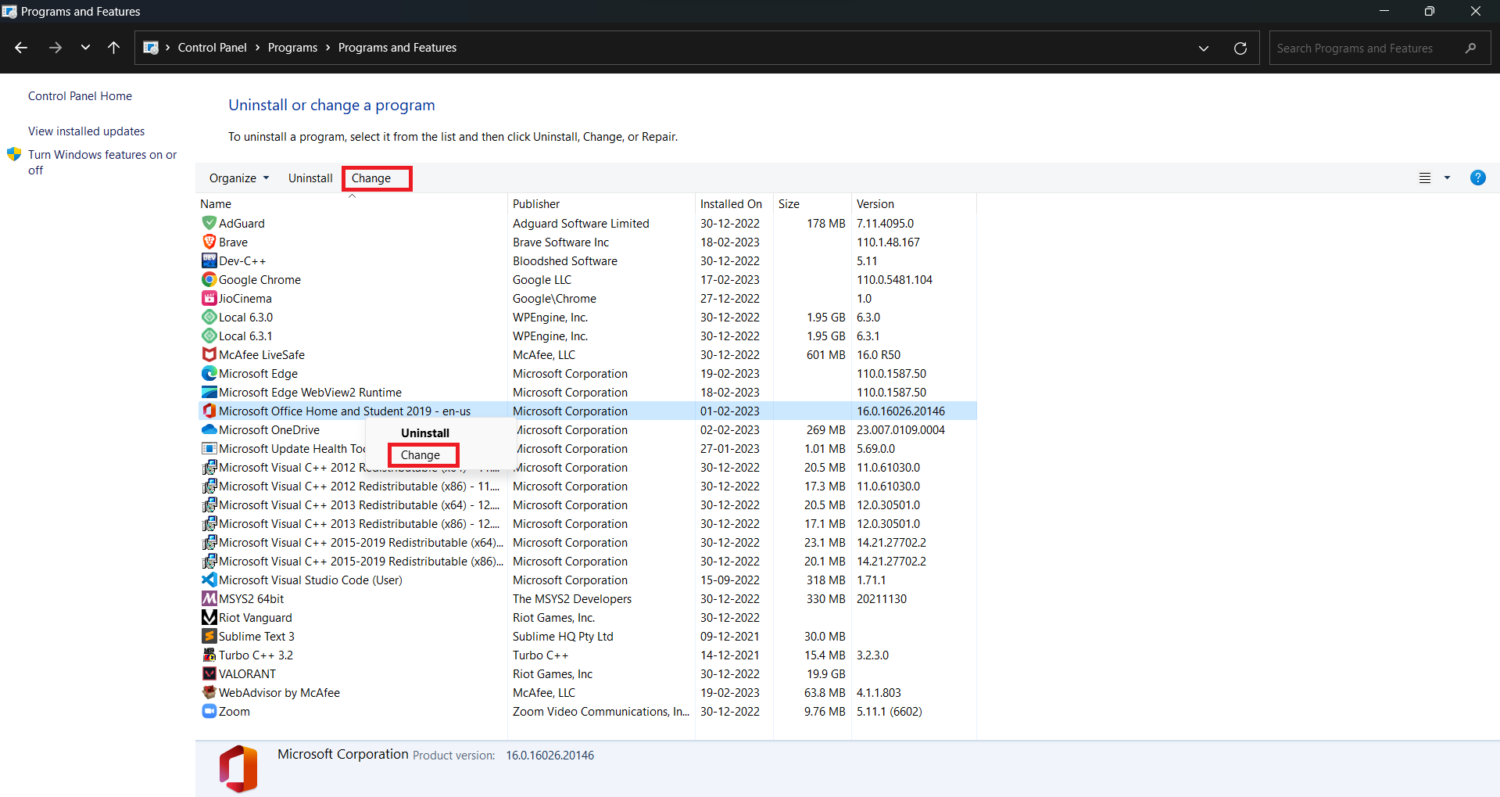
Task: Click the WebAdvisor by McAfee icon
Action: tap(209, 692)
